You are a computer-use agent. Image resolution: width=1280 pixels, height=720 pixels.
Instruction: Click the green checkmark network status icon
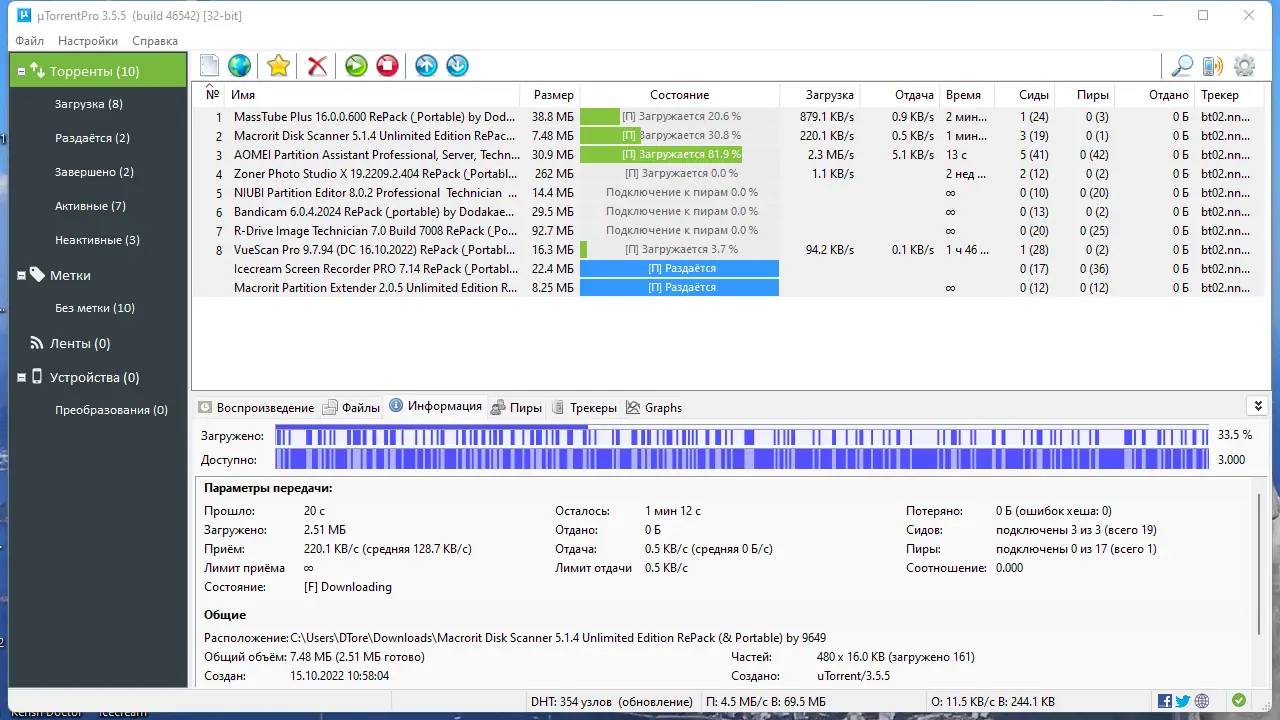(1239, 701)
